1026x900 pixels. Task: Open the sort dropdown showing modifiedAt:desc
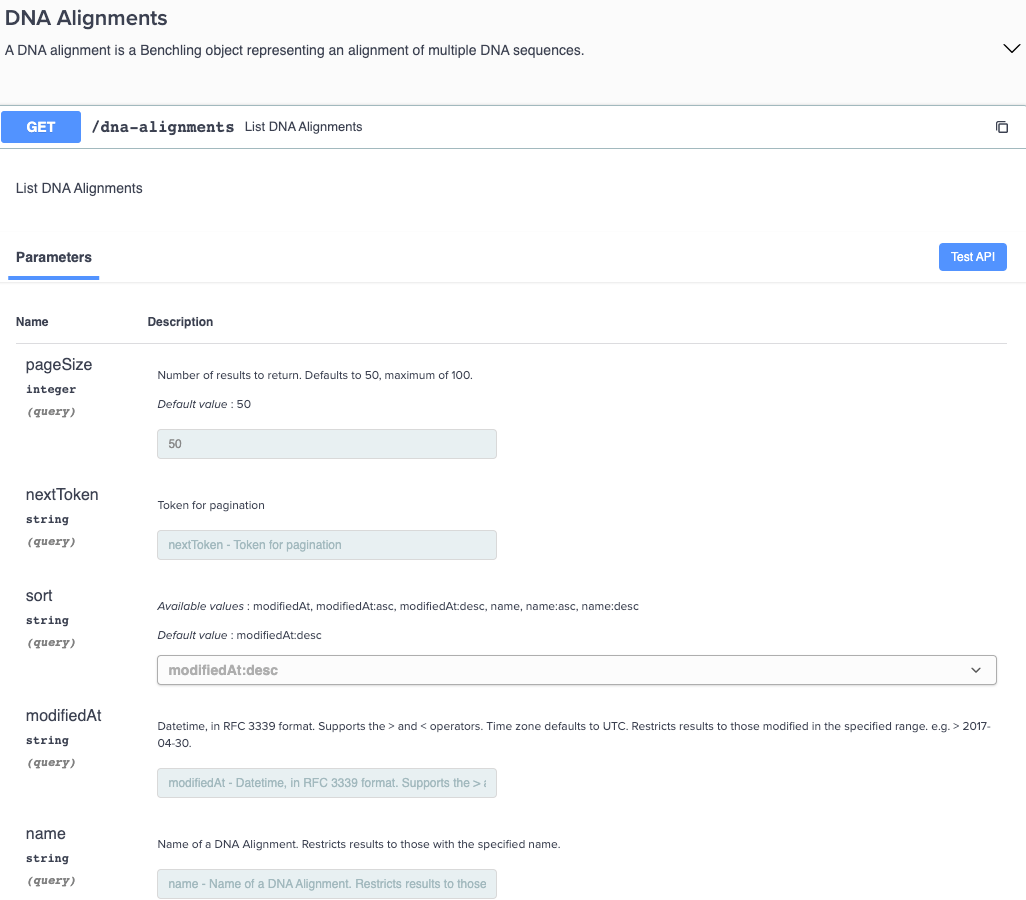(576, 670)
